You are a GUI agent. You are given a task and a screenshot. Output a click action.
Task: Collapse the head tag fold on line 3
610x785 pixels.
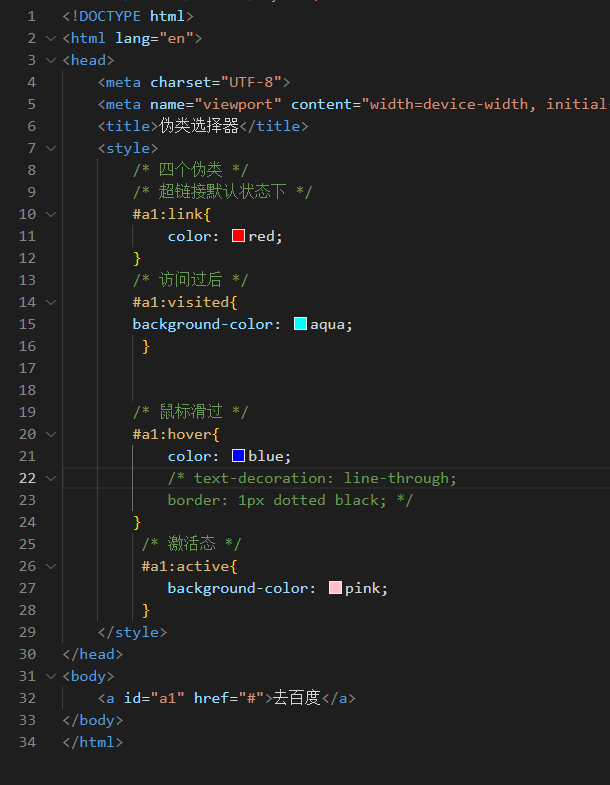pos(51,61)
